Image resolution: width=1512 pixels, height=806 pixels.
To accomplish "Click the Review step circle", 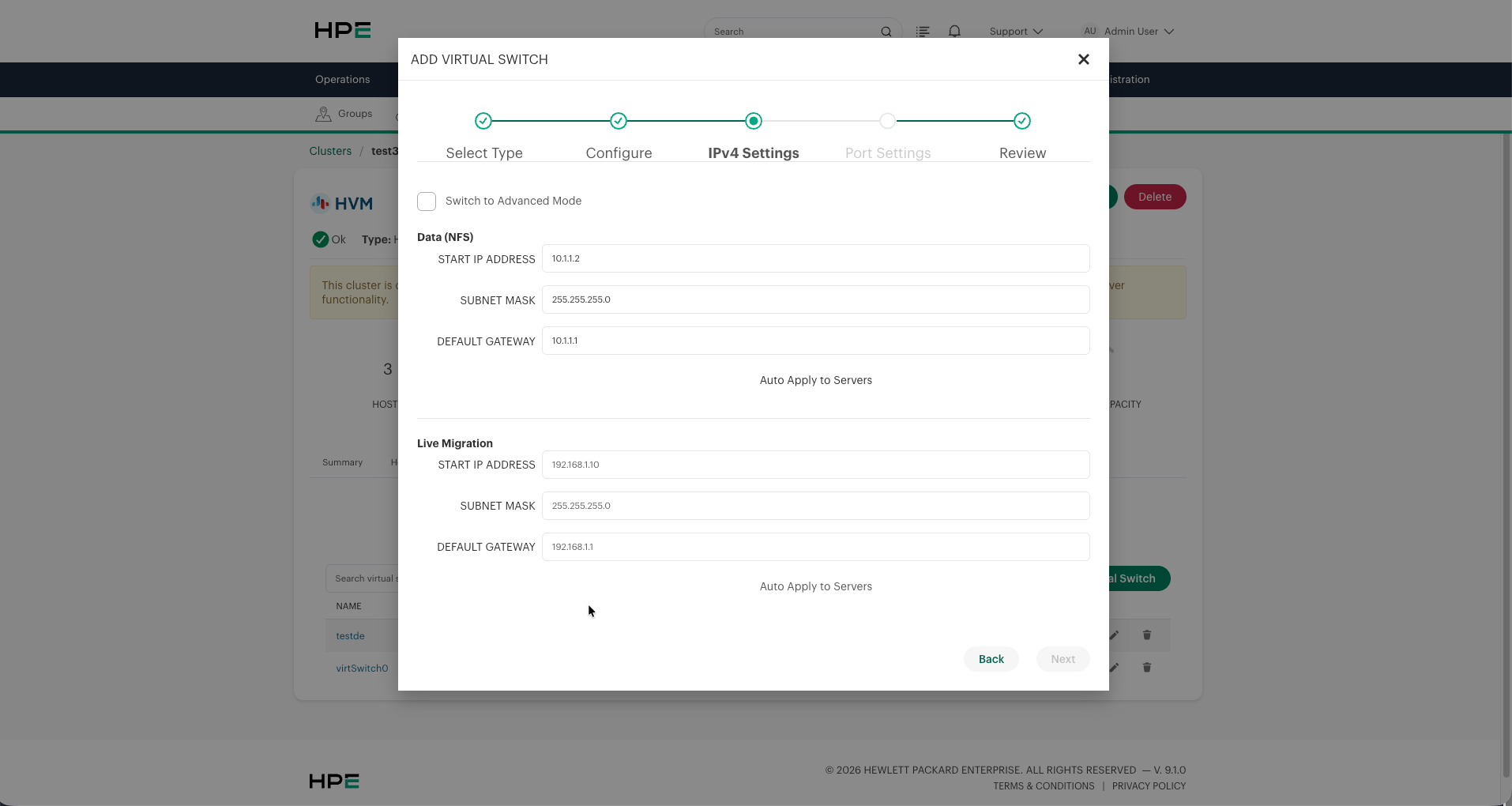I will [x=1022, y=121].
